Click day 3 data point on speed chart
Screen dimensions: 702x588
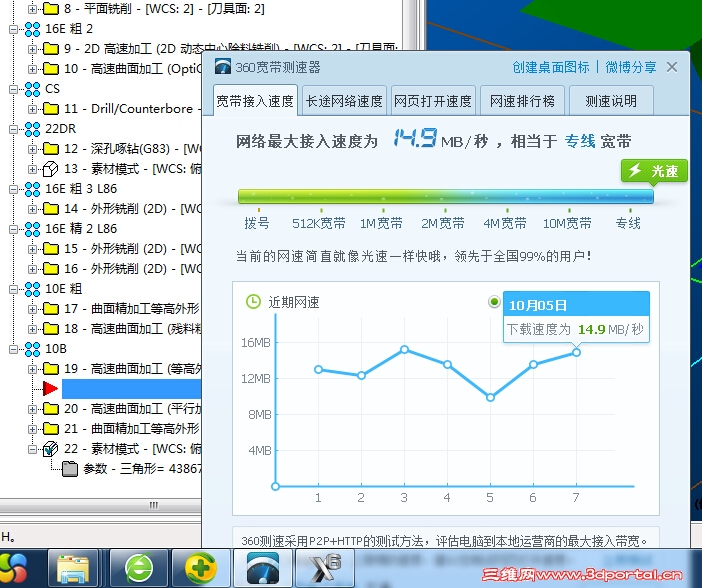404,349
